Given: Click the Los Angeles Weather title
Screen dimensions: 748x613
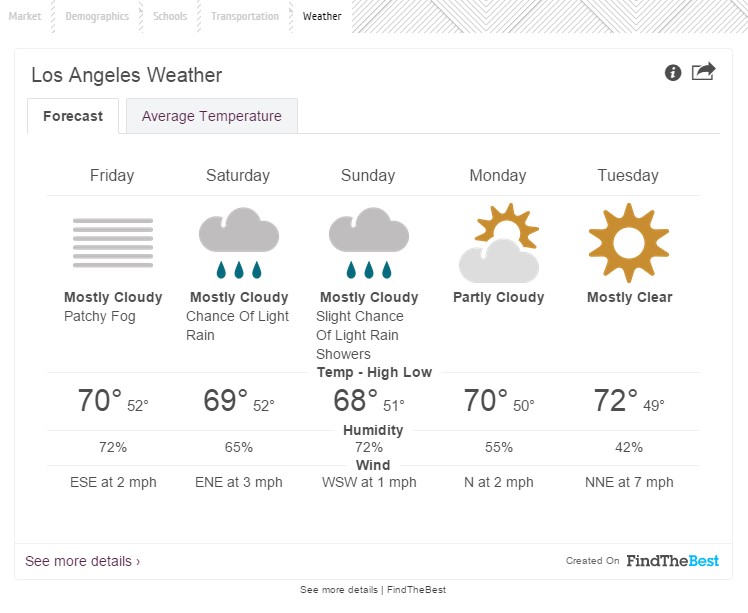Looking at the screenshot, I should [x=127, y=75].
